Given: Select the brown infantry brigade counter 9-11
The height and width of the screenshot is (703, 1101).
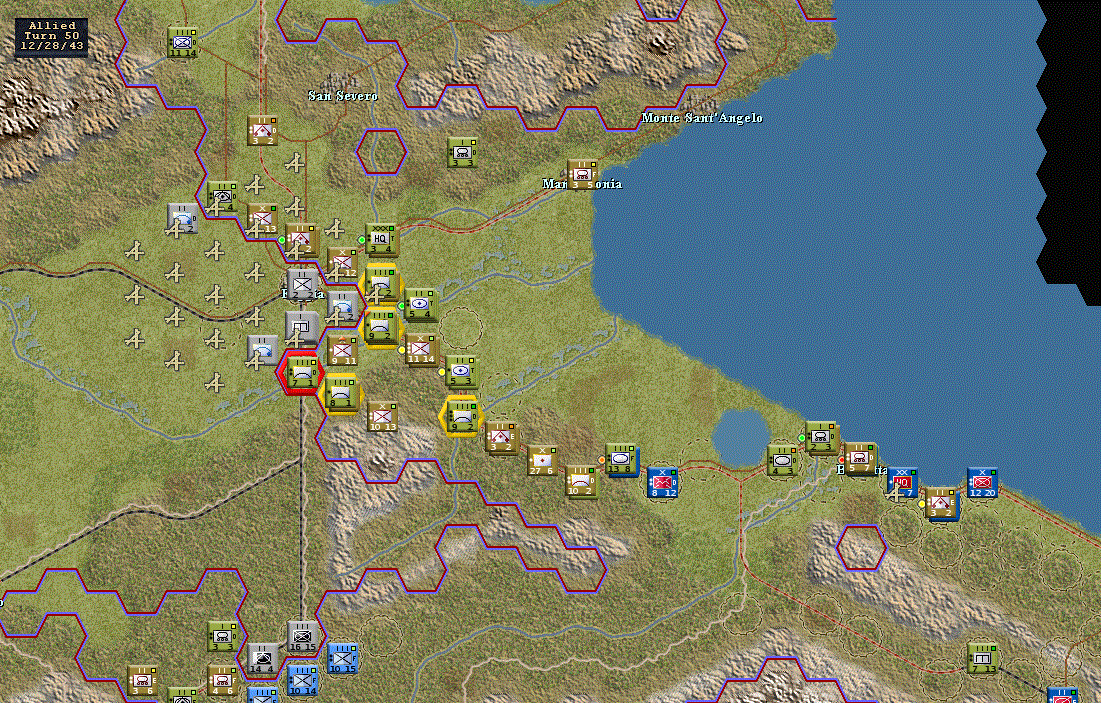Looking at the screenshot, I should coord(342,350).
